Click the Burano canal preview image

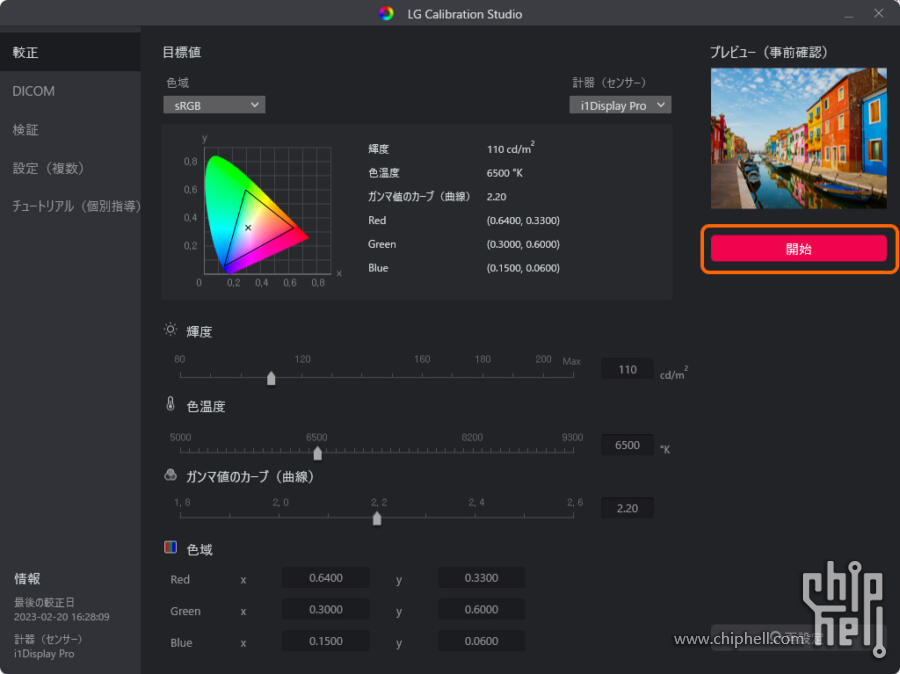point(798,138)
